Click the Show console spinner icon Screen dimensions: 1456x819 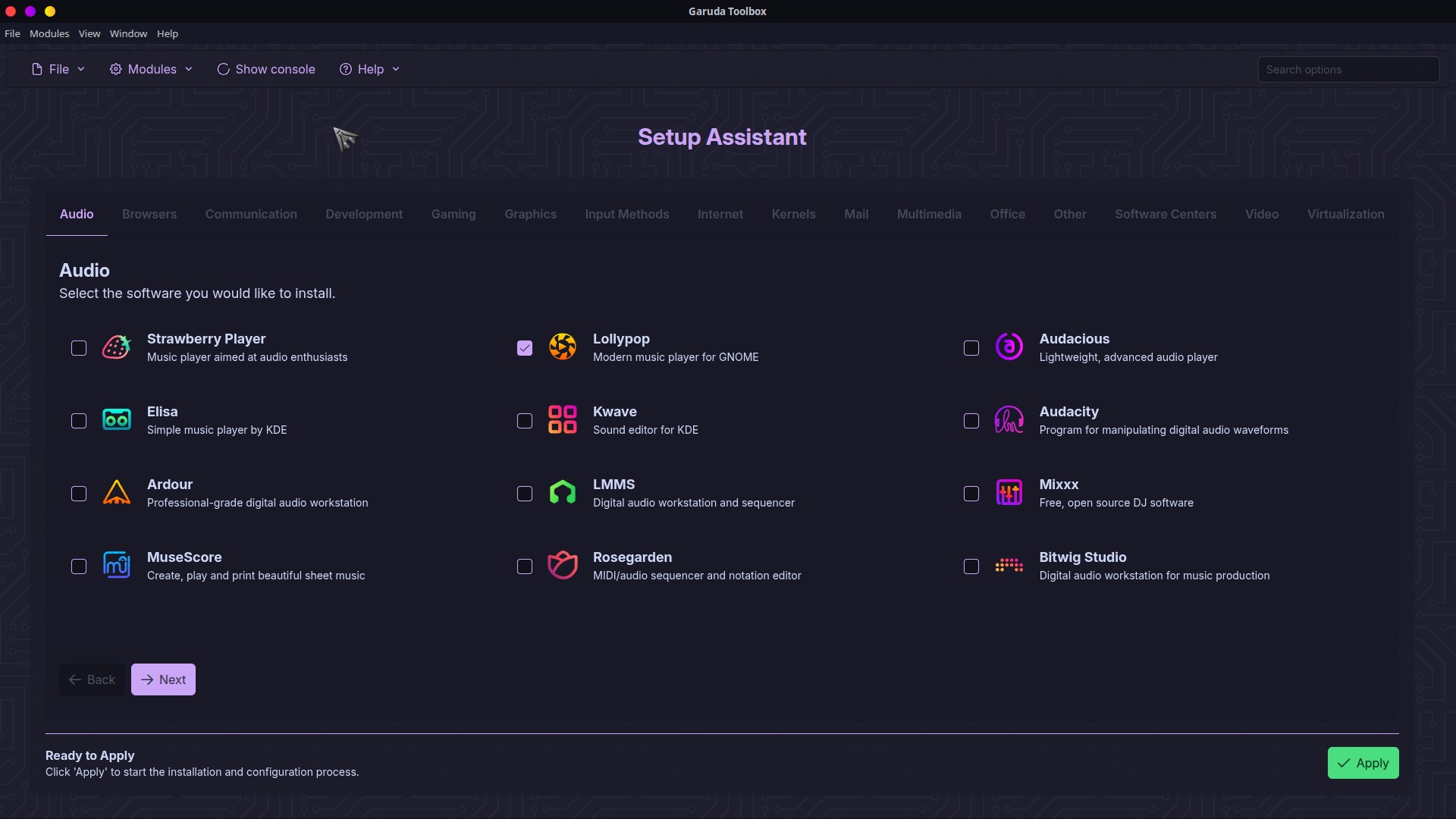pos(224,69)
